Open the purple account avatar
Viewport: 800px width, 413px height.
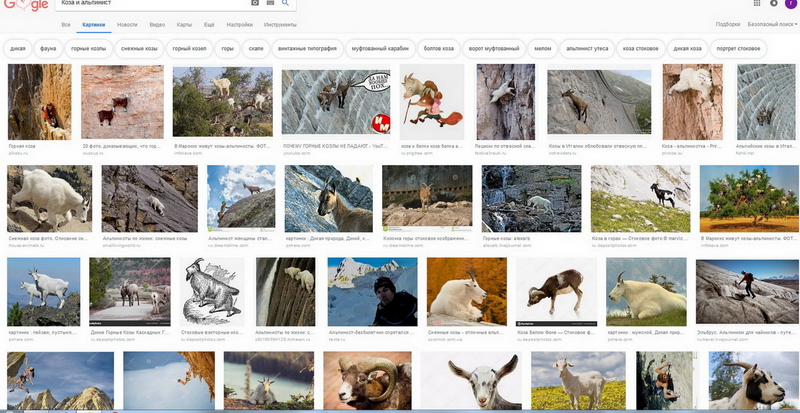pos(790,4)
